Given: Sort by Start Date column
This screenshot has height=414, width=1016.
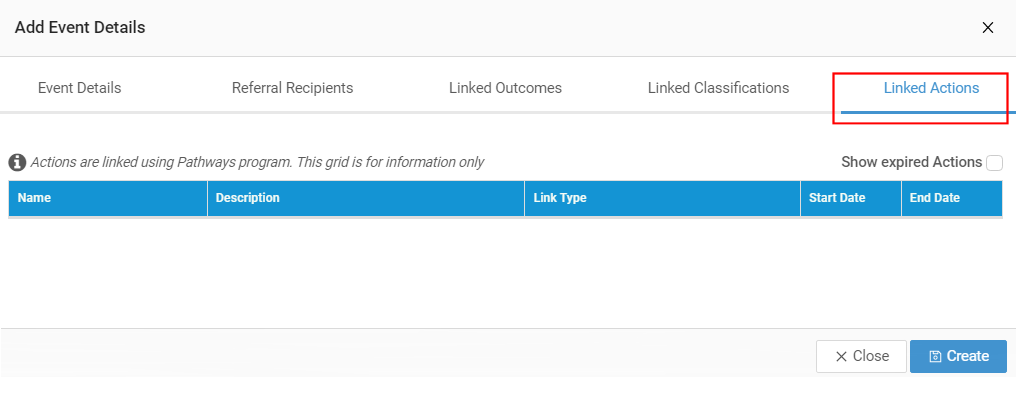Looking at the screenshot, I should [851, 198].
